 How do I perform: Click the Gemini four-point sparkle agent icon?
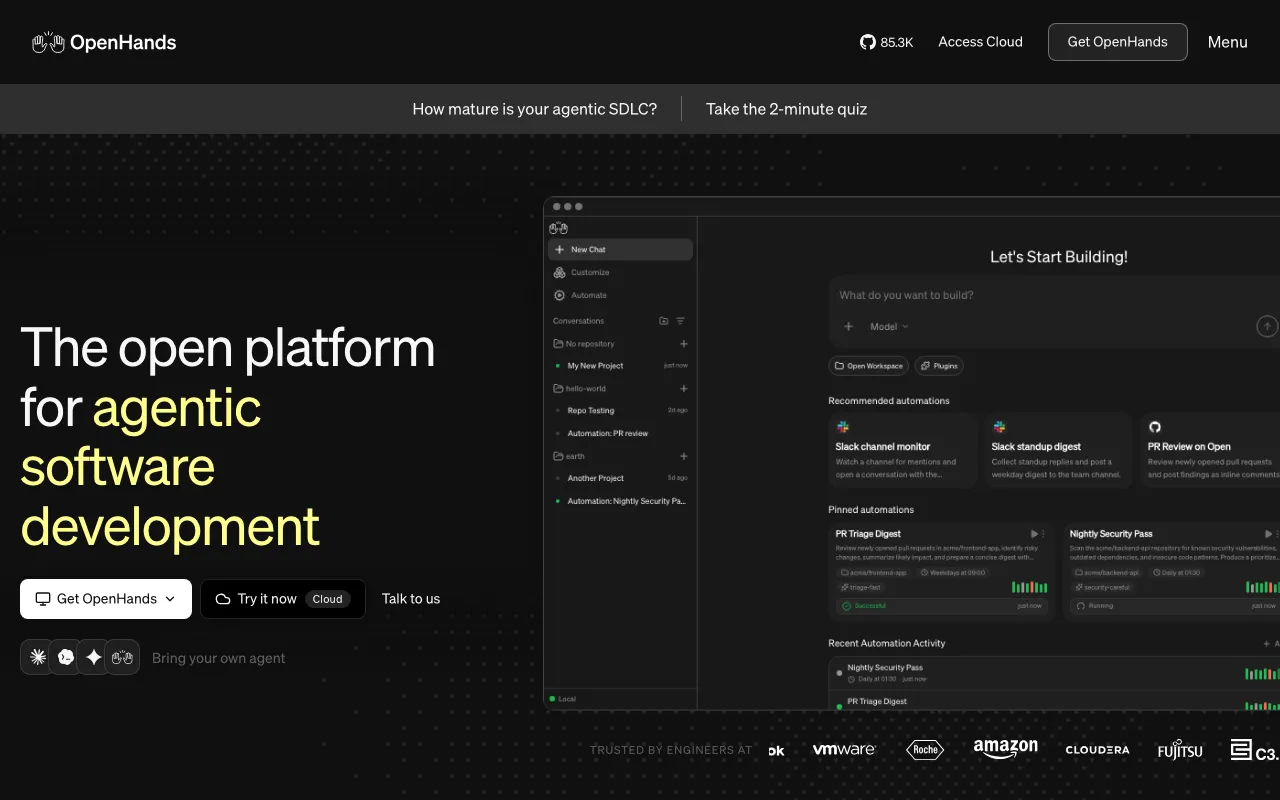click(x=94, y=657)
